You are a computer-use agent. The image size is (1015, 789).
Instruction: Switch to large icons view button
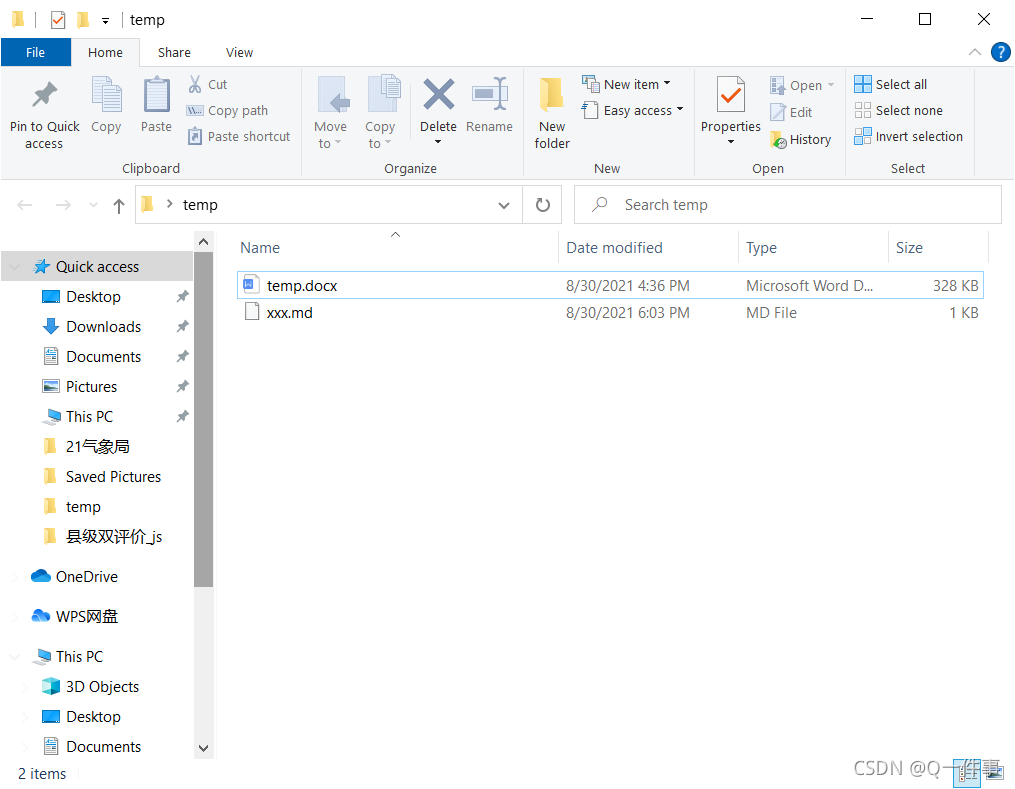click(x=994, y=772)
